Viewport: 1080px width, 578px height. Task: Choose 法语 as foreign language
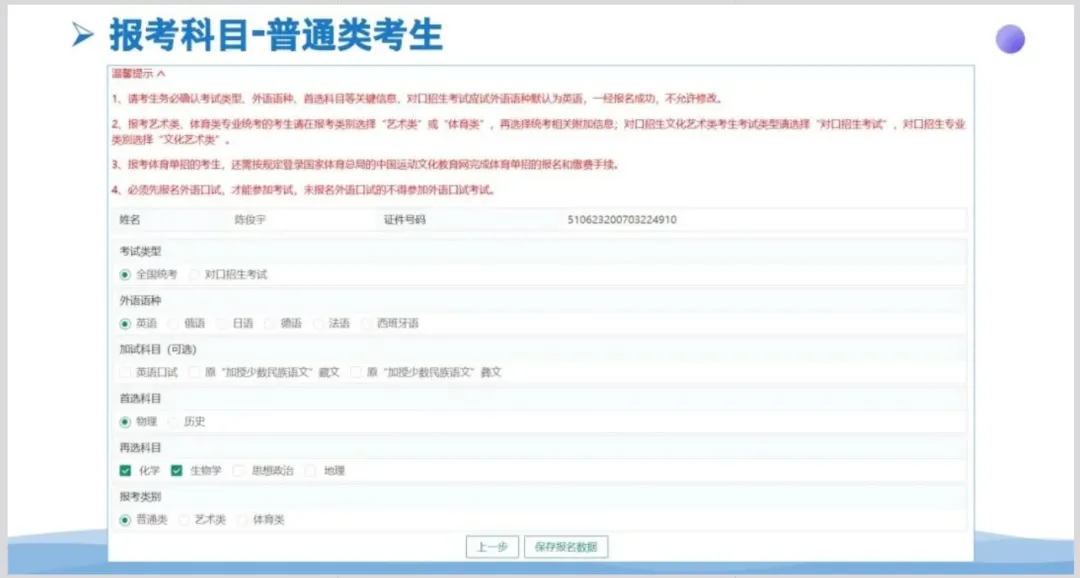tap(318, 324)
